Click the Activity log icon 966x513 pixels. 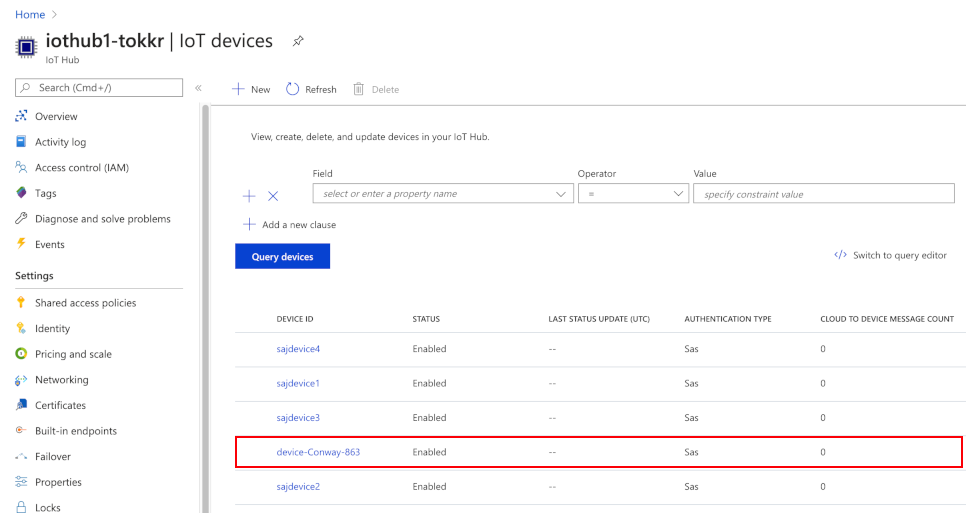pos(22,142)
